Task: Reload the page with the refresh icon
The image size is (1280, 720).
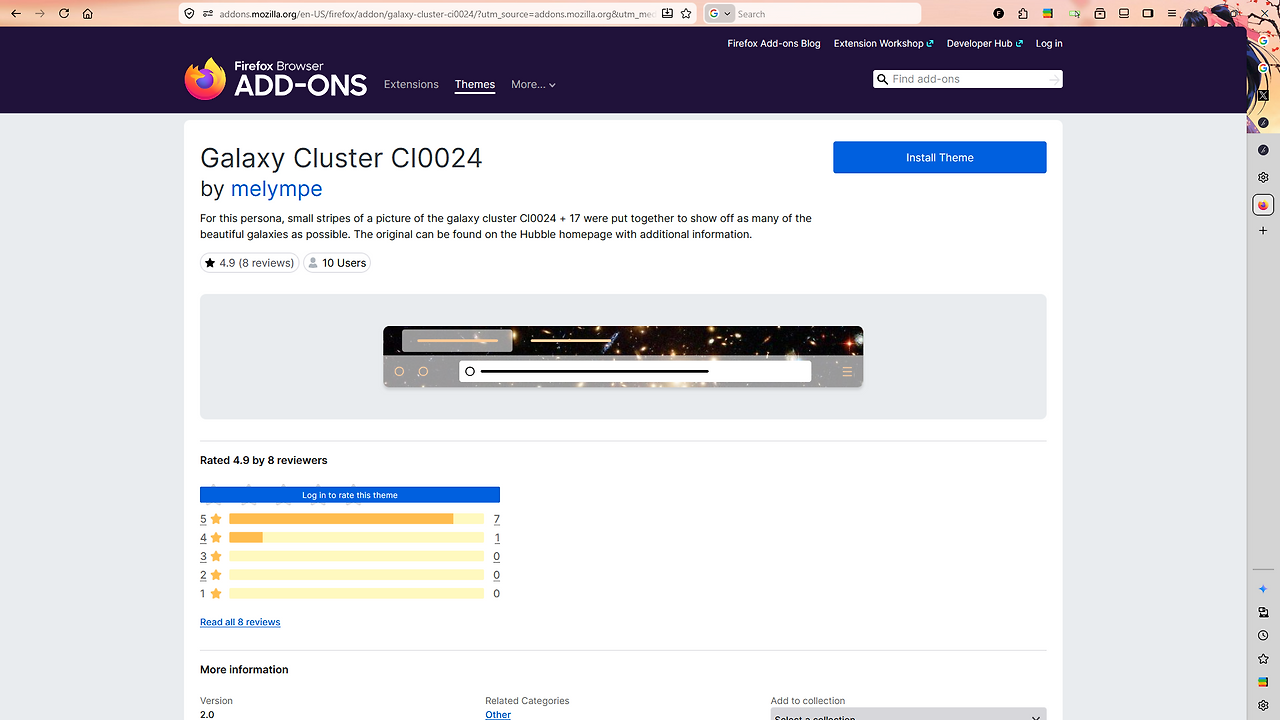Action: click(x=64, y=14)
